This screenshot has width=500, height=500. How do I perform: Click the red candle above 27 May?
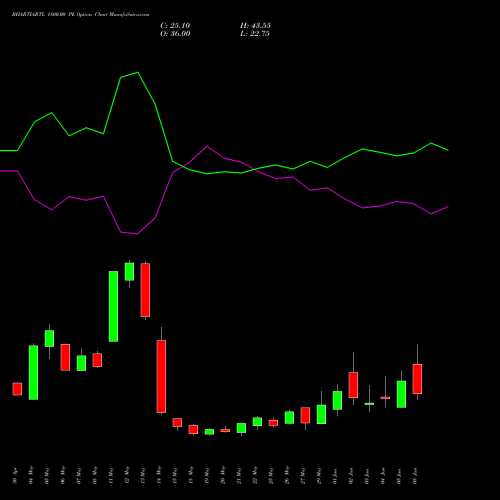(x=305, y=415)
